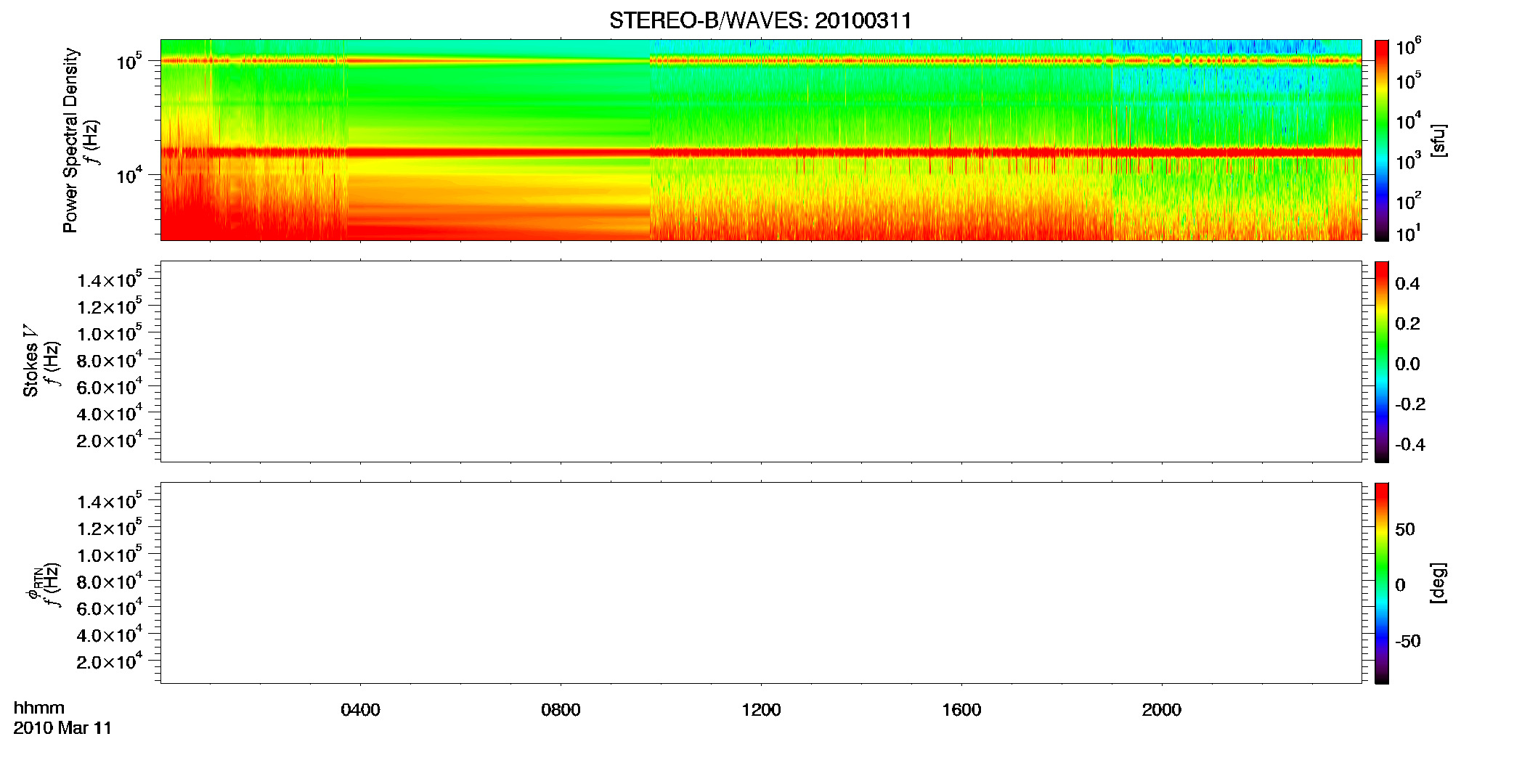Click the [deg] colorbar unit label
Viewport: 1522px width, 784px height.
pos(1439,583)
